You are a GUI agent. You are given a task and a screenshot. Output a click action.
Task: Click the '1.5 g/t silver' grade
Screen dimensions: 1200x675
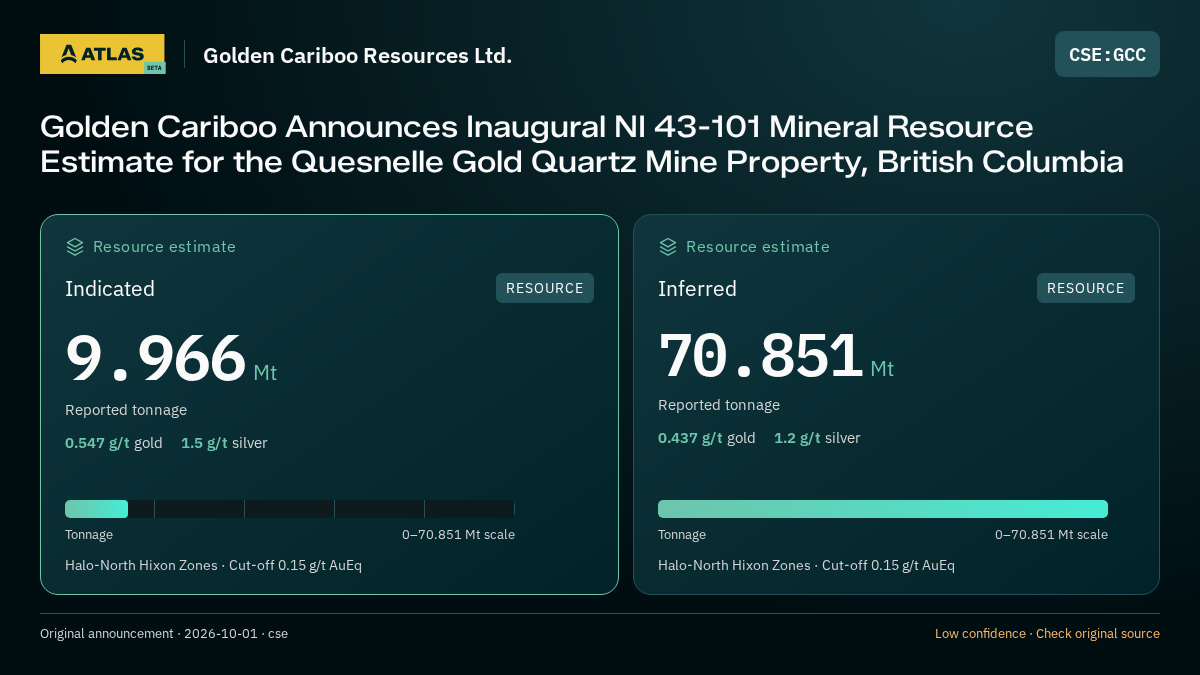point(224,443)
